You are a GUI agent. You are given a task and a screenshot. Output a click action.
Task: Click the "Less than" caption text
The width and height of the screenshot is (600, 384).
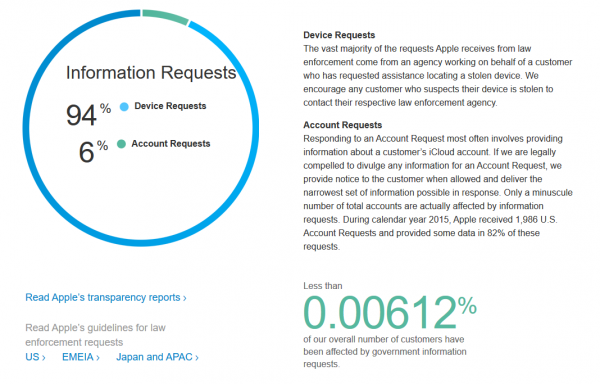(323, 286)
